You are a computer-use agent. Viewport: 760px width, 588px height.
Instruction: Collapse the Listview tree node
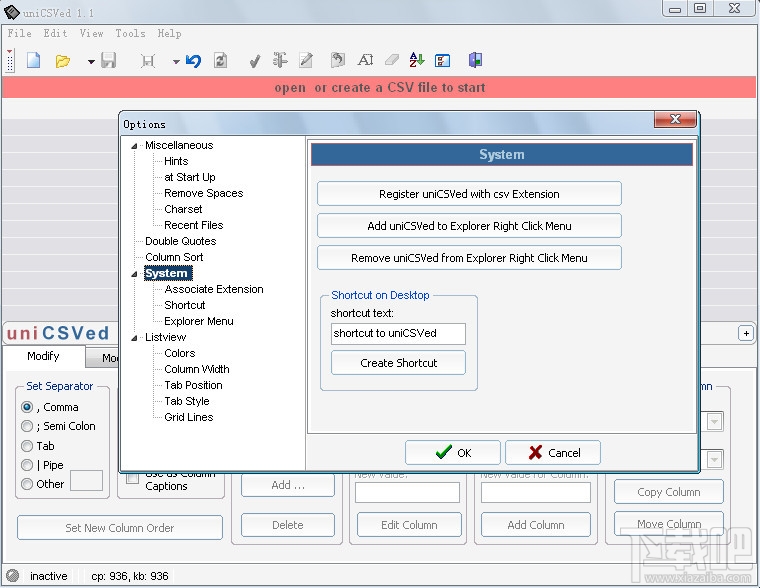point(134,338)
